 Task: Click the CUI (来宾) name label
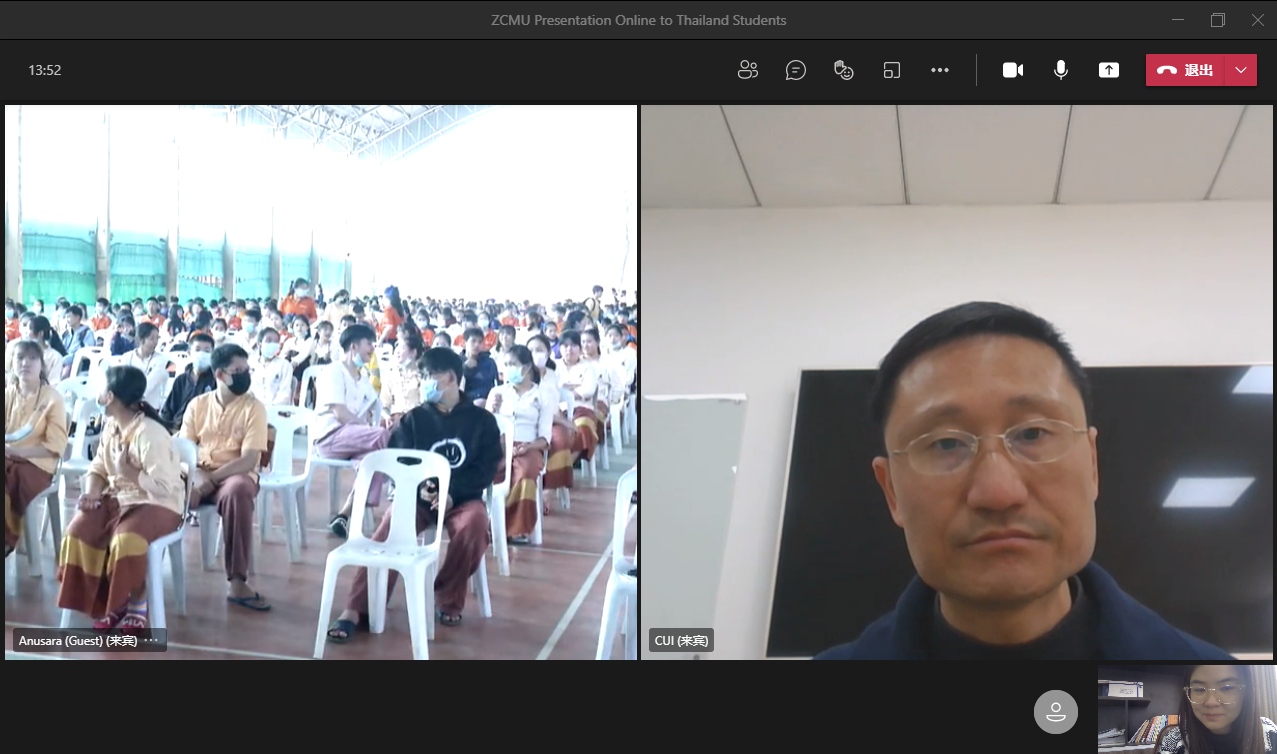tap(681, 640)
